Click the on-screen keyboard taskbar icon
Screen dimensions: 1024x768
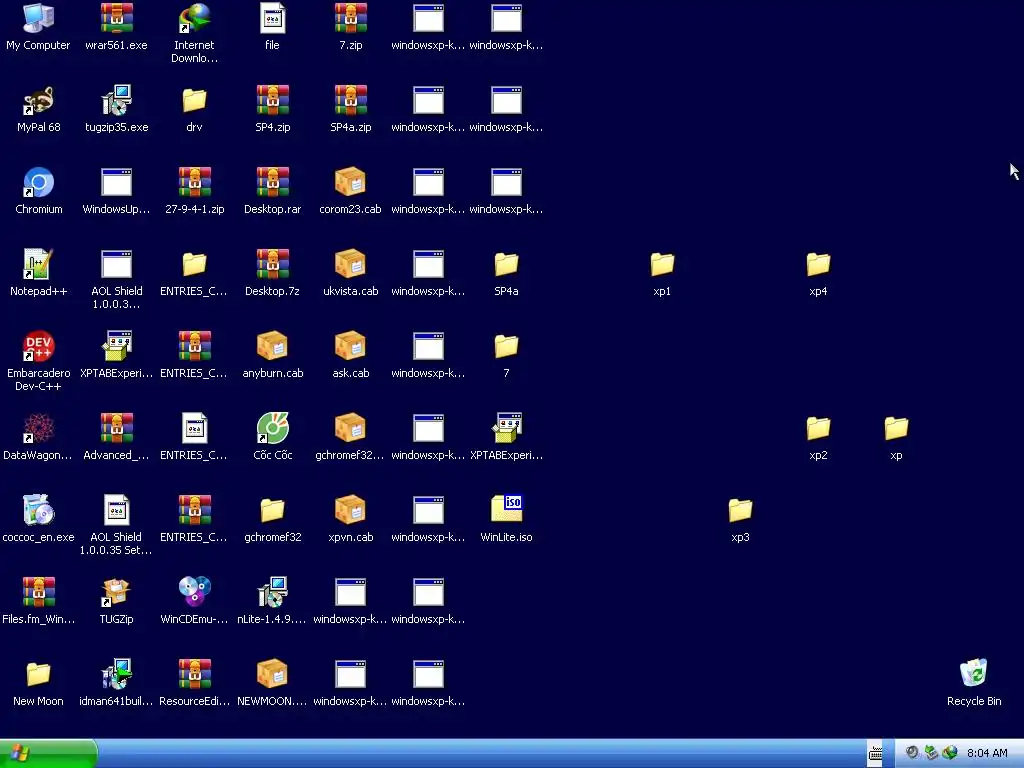click(875, 754)
